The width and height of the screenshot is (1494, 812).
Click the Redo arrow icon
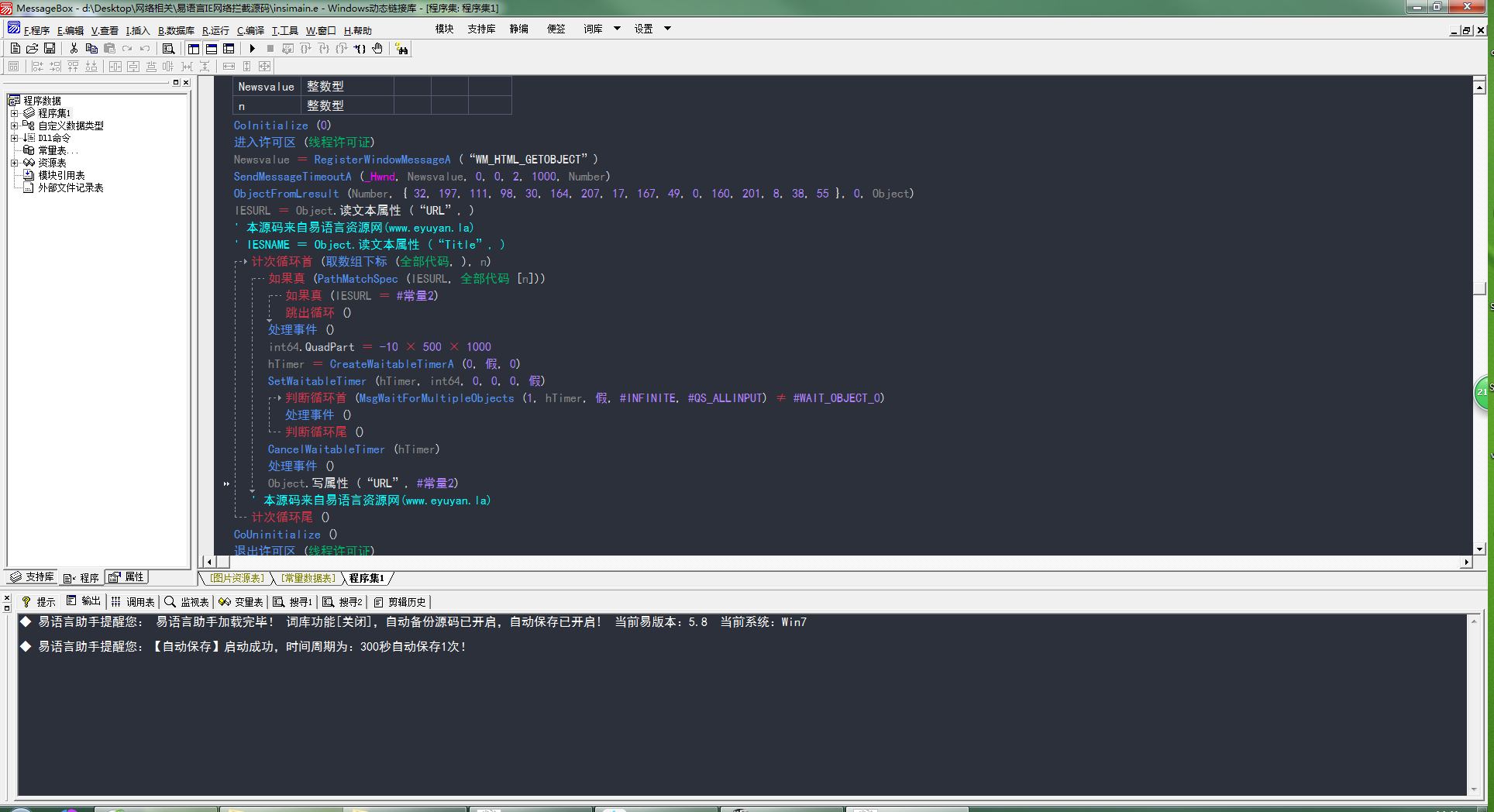click(x=127, y=49)
